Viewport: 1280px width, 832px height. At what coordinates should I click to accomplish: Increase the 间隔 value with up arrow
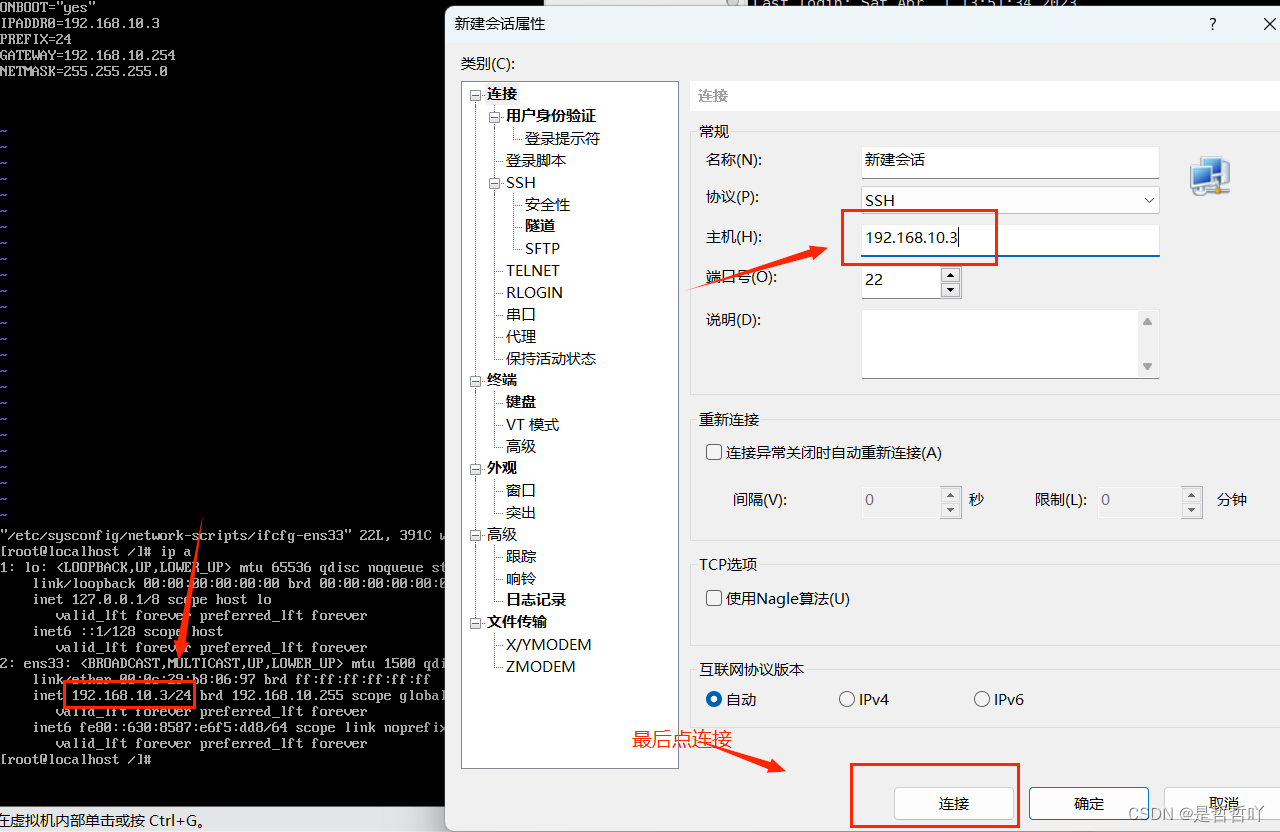950,494
